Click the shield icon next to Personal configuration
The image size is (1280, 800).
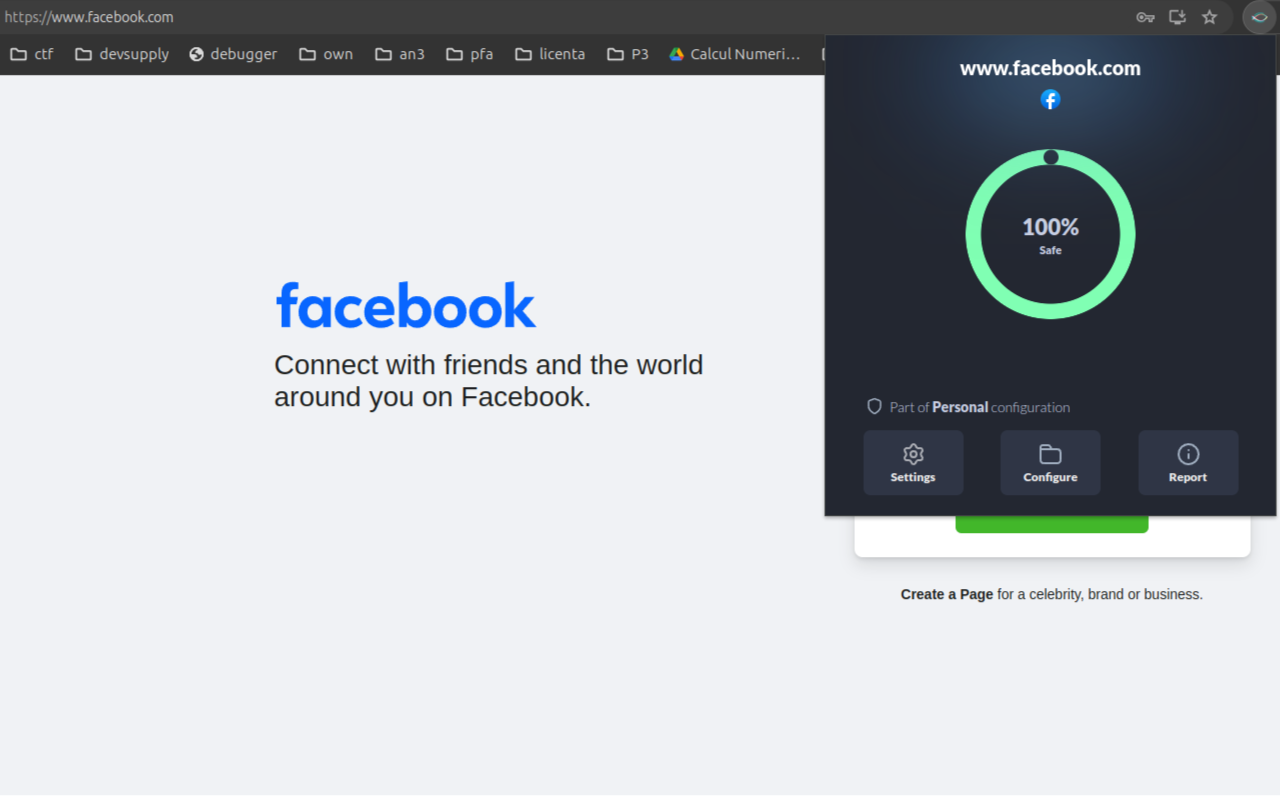click(x=875, y=406)
